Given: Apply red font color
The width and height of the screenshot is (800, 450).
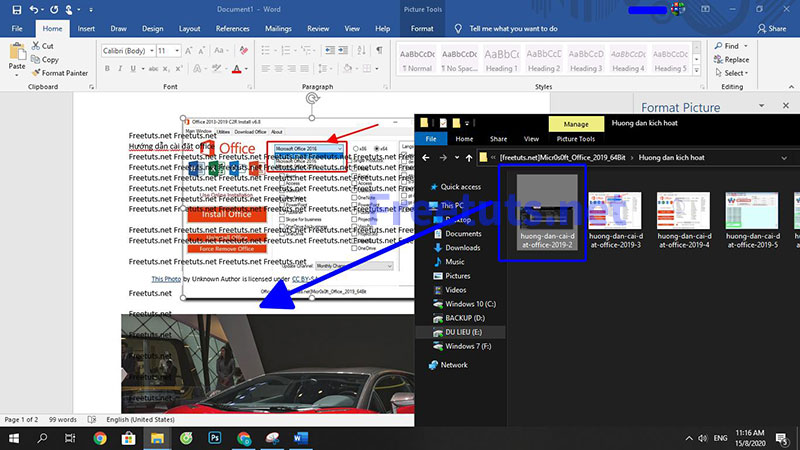Looking at the screenshot, I should pyautogui.click(x=236, y=68).
